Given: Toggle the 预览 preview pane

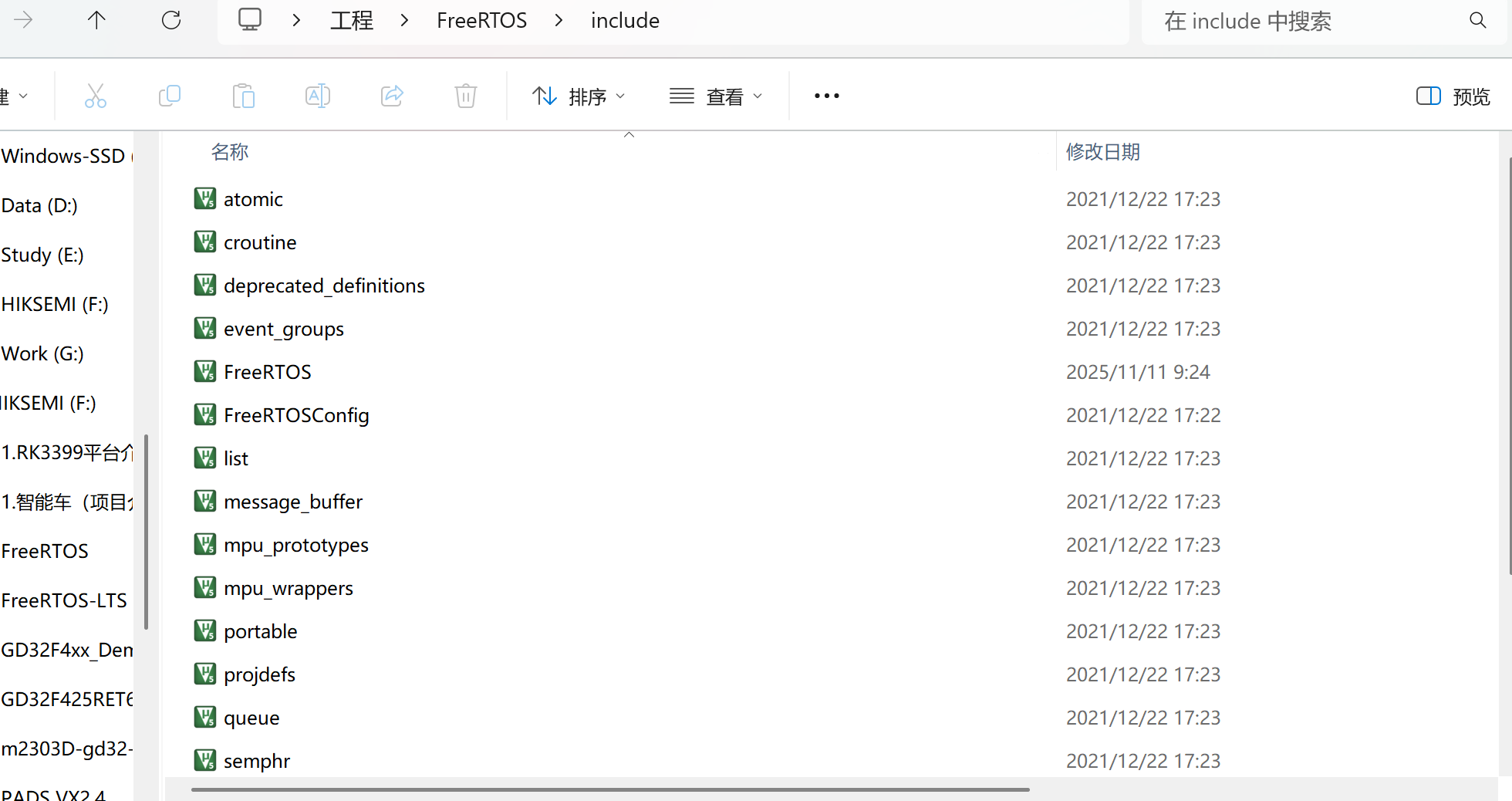Looking at the screenshot, I should point(1453,96).
